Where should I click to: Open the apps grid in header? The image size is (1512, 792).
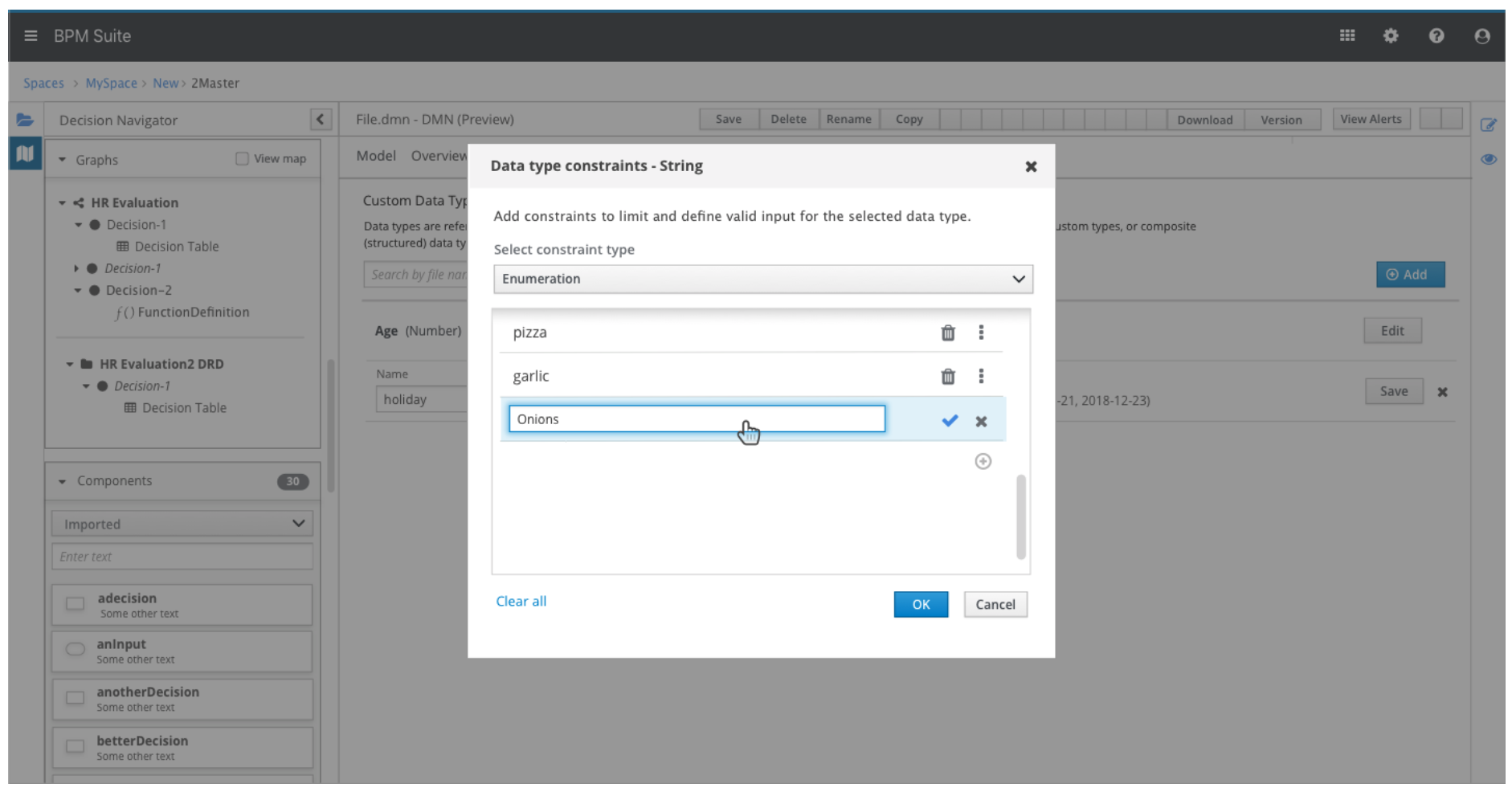[1347, 35]
